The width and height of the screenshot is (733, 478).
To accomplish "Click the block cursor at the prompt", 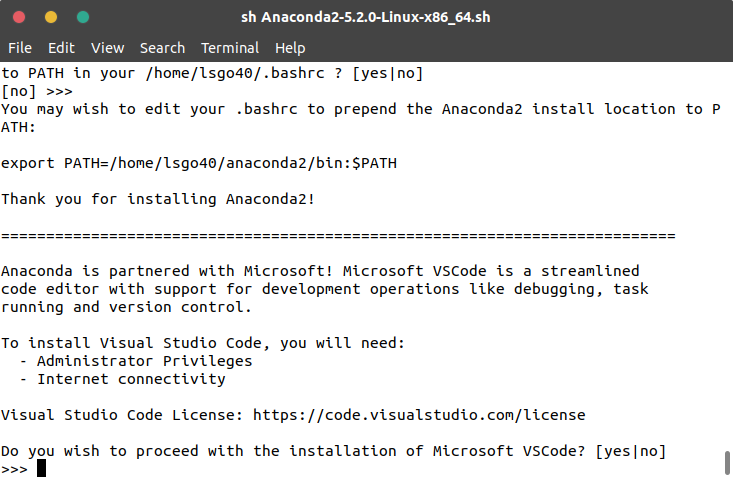I will [x=42, y=468].
